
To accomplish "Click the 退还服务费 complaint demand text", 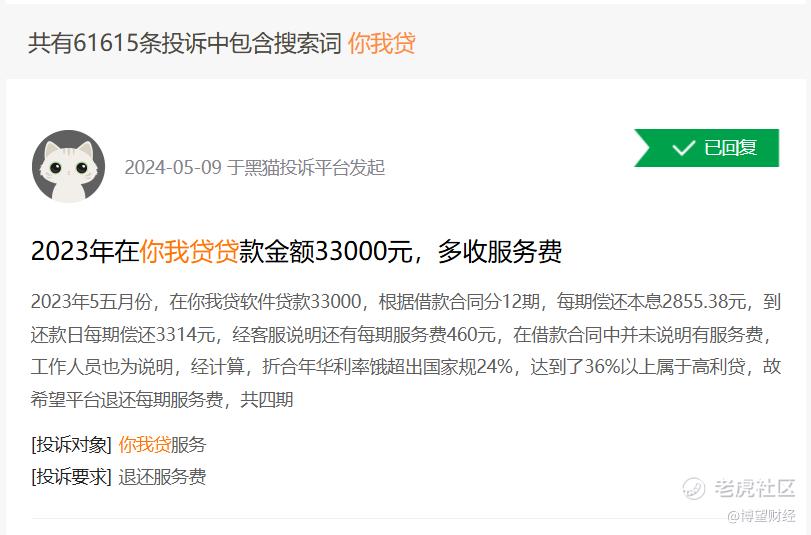I will pyautogui.click(x=162, y=477).
